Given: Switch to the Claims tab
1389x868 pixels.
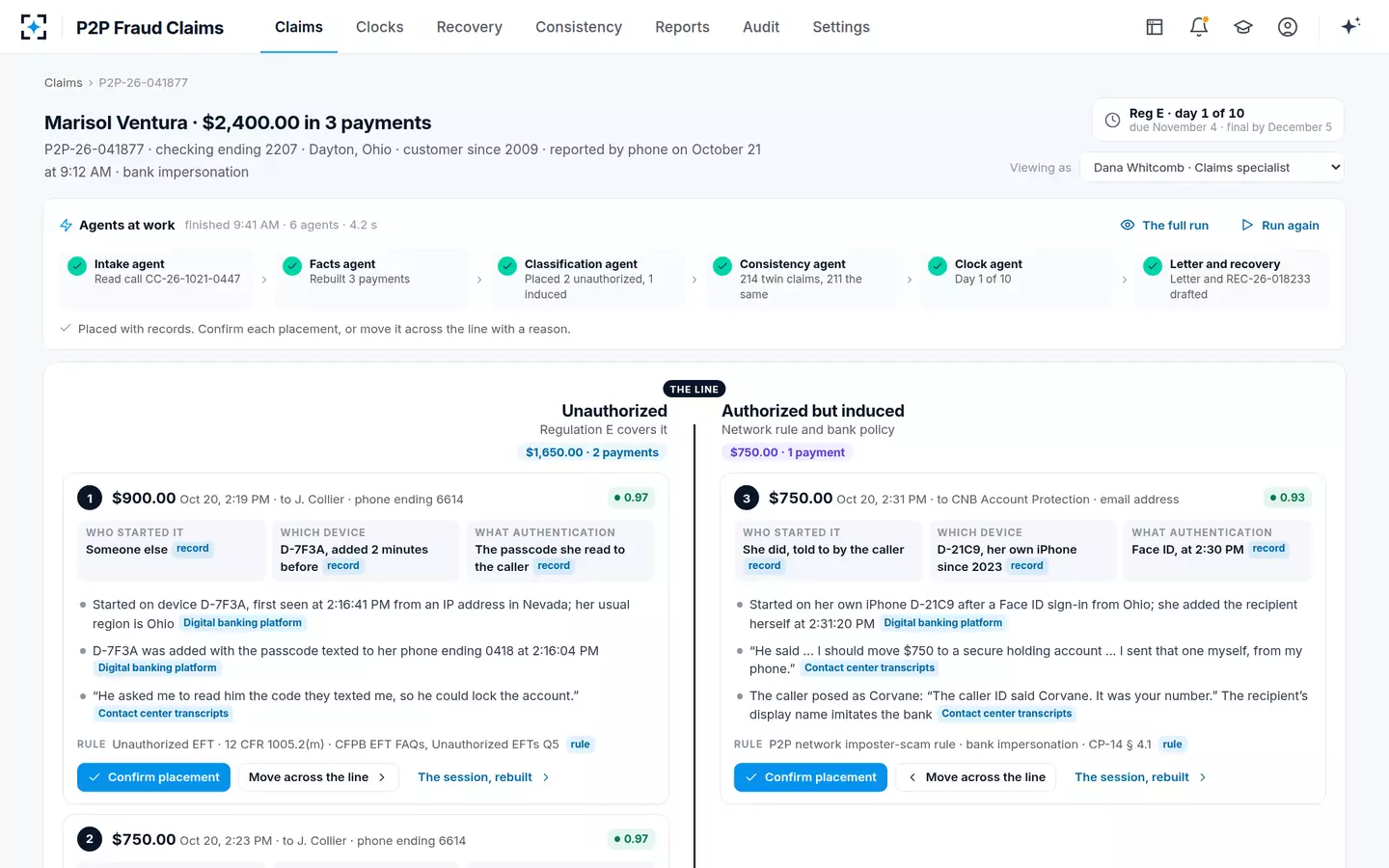Looking at the screenshot, I should tap(299, 27).
